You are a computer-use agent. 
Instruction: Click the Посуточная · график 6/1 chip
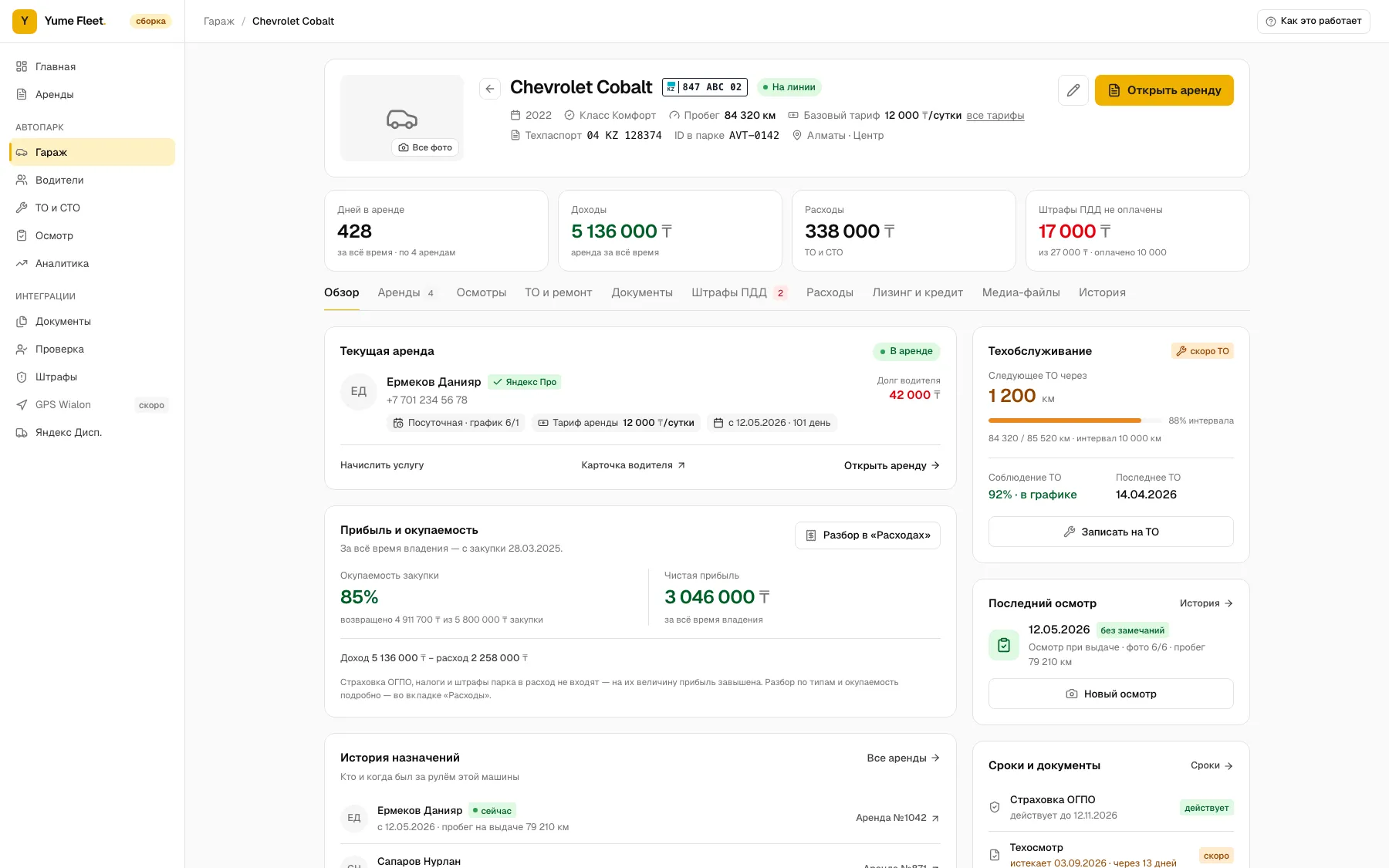point(456,423)
